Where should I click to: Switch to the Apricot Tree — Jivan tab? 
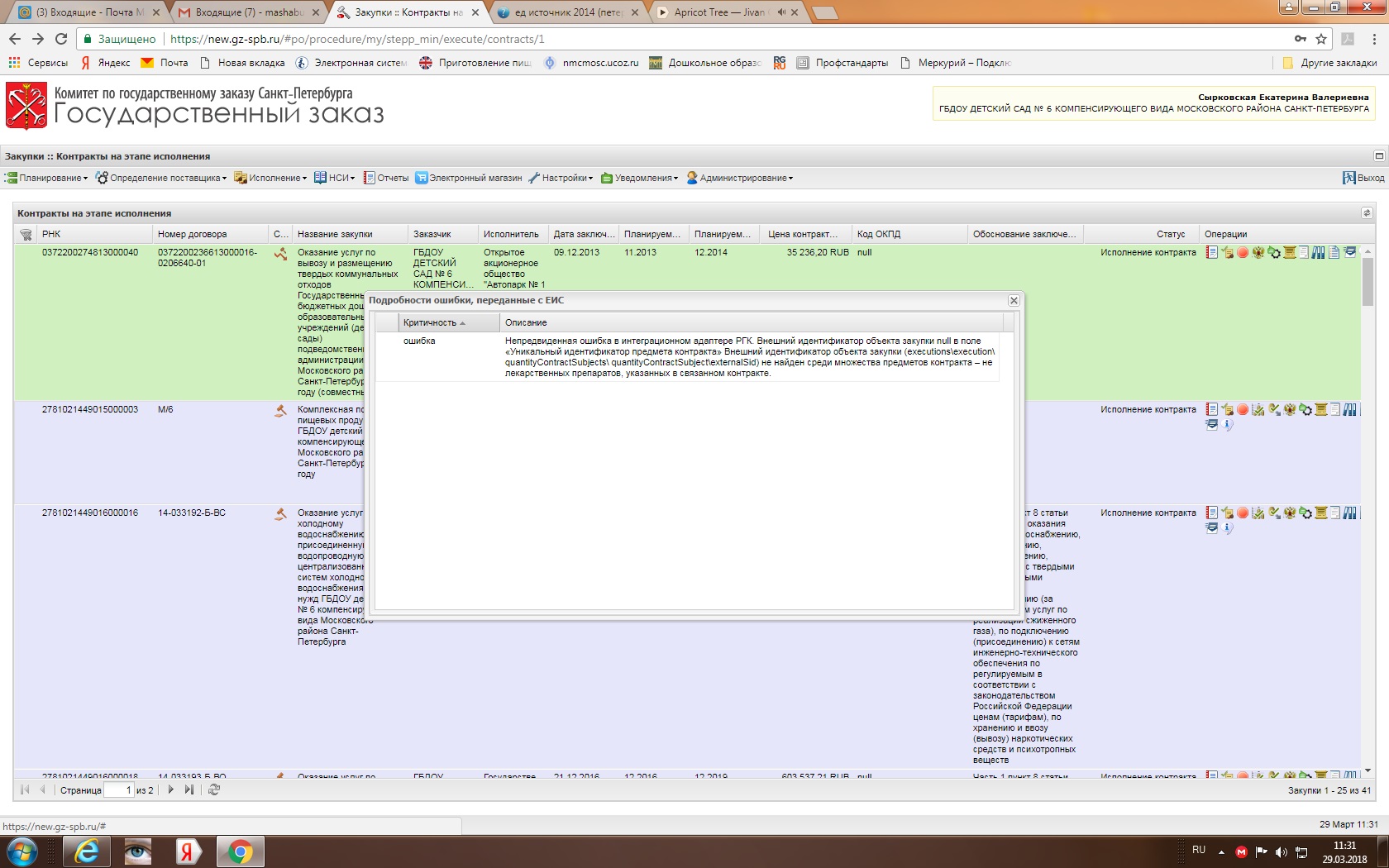point(726,12)
